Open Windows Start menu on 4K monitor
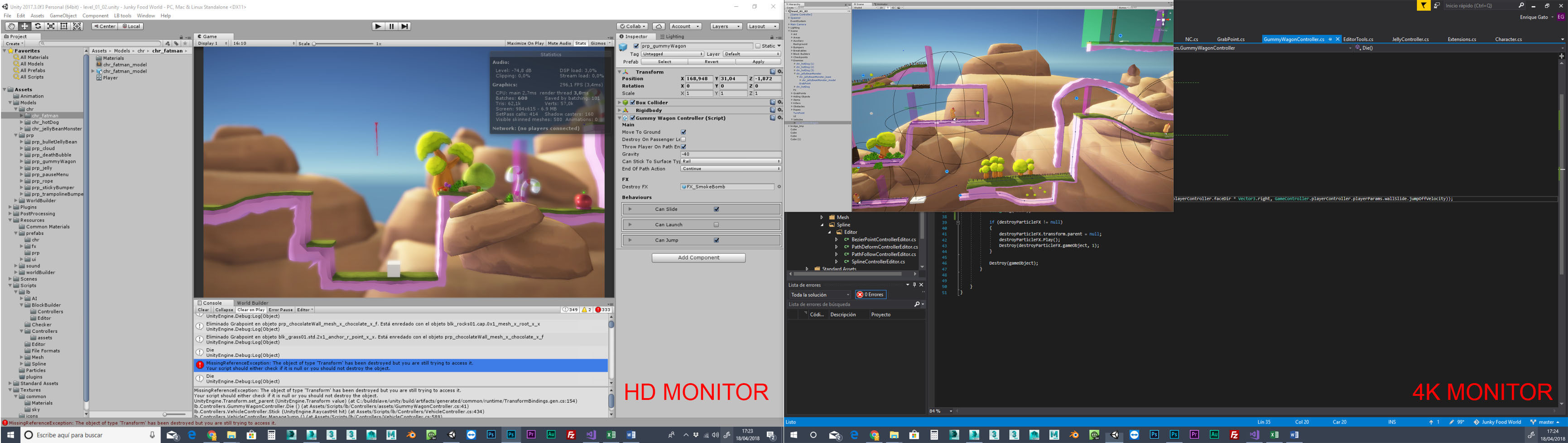 point(794,435)
